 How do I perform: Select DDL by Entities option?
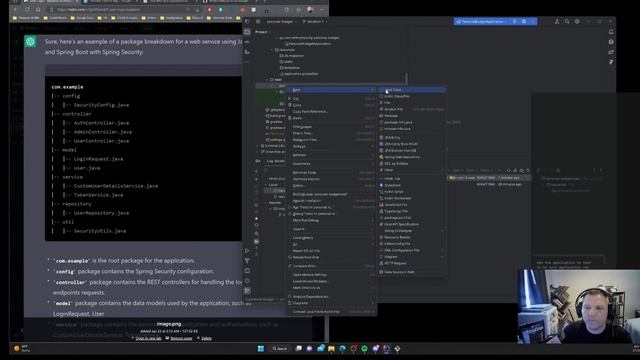[x=411, y=164]
